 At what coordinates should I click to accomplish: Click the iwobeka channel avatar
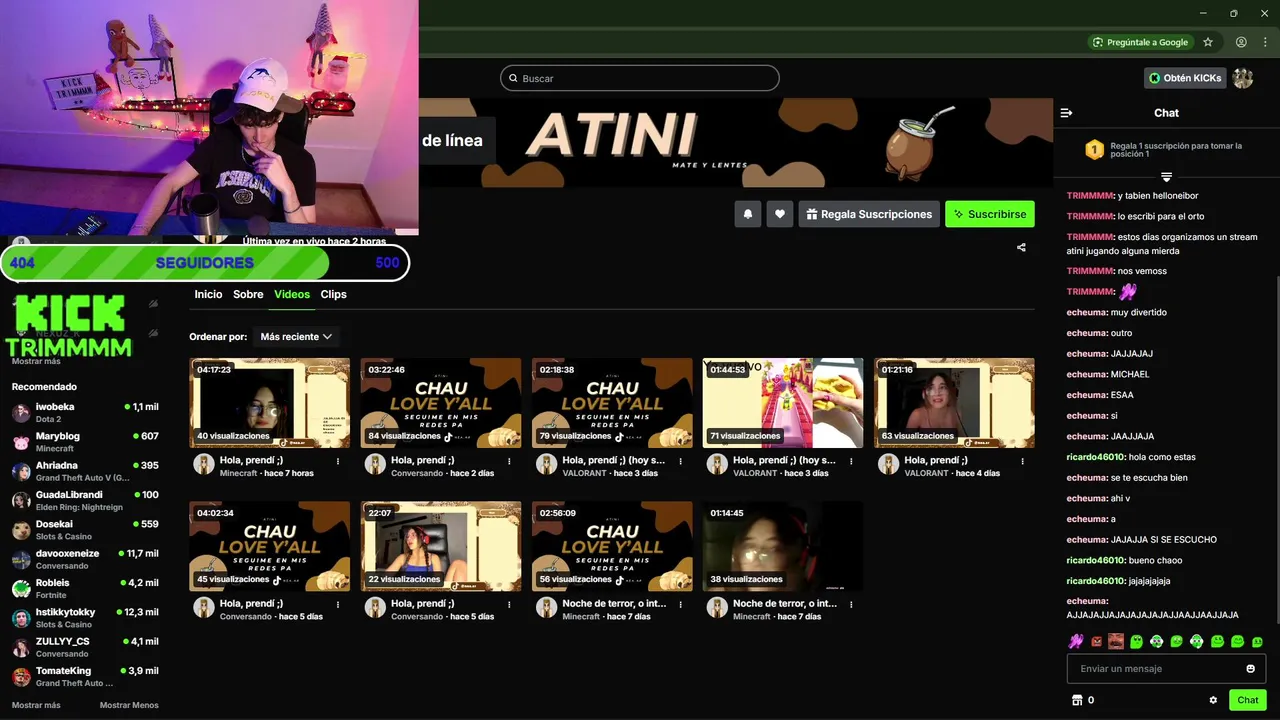(x=21, y=412)
